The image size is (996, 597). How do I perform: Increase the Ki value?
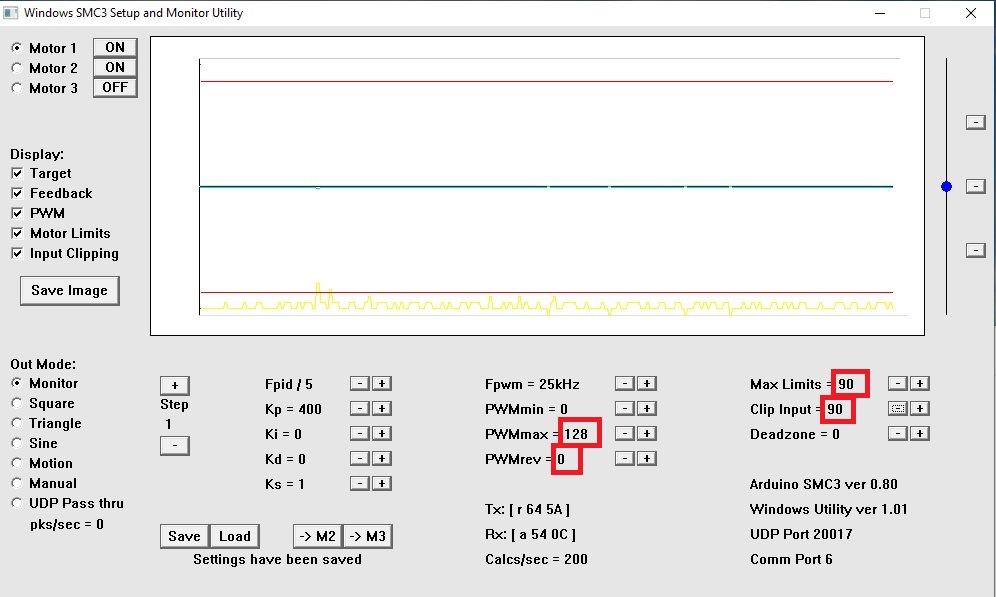pyautogui.click(x=382, y=433)
